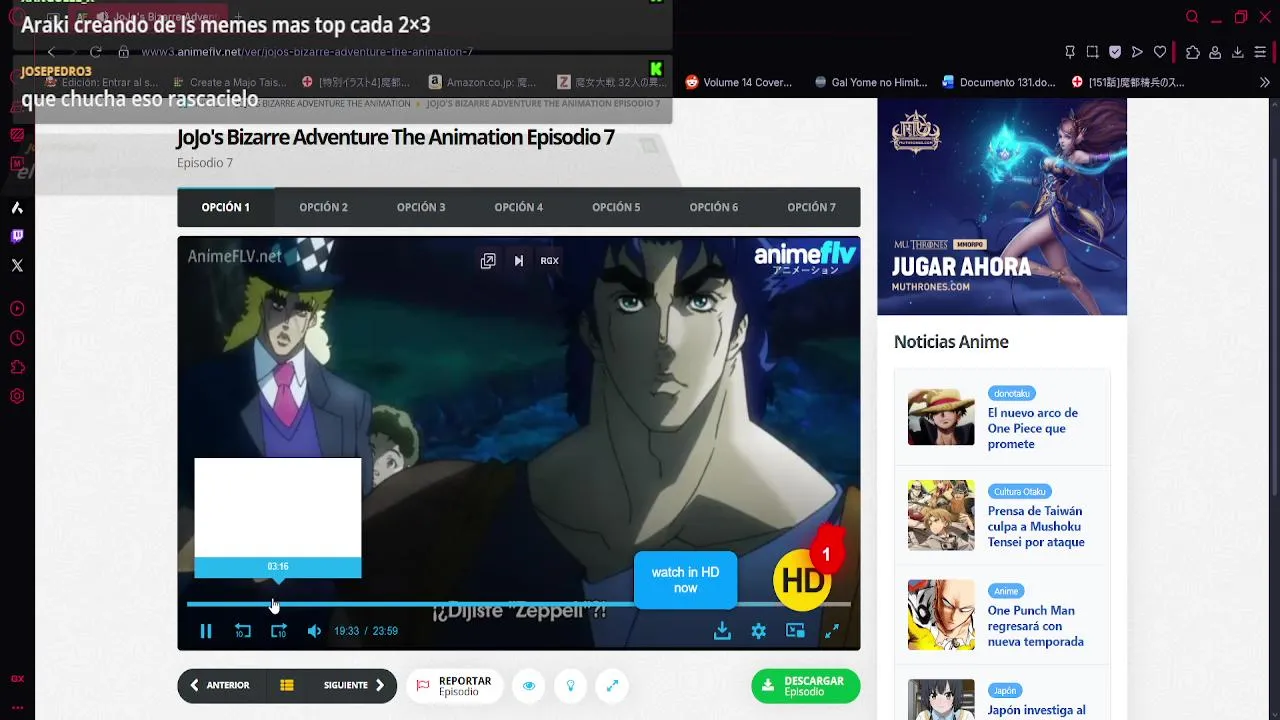Click REPORTAR Episodio button
Screen dimensions: 1280x720
point(454,685)
